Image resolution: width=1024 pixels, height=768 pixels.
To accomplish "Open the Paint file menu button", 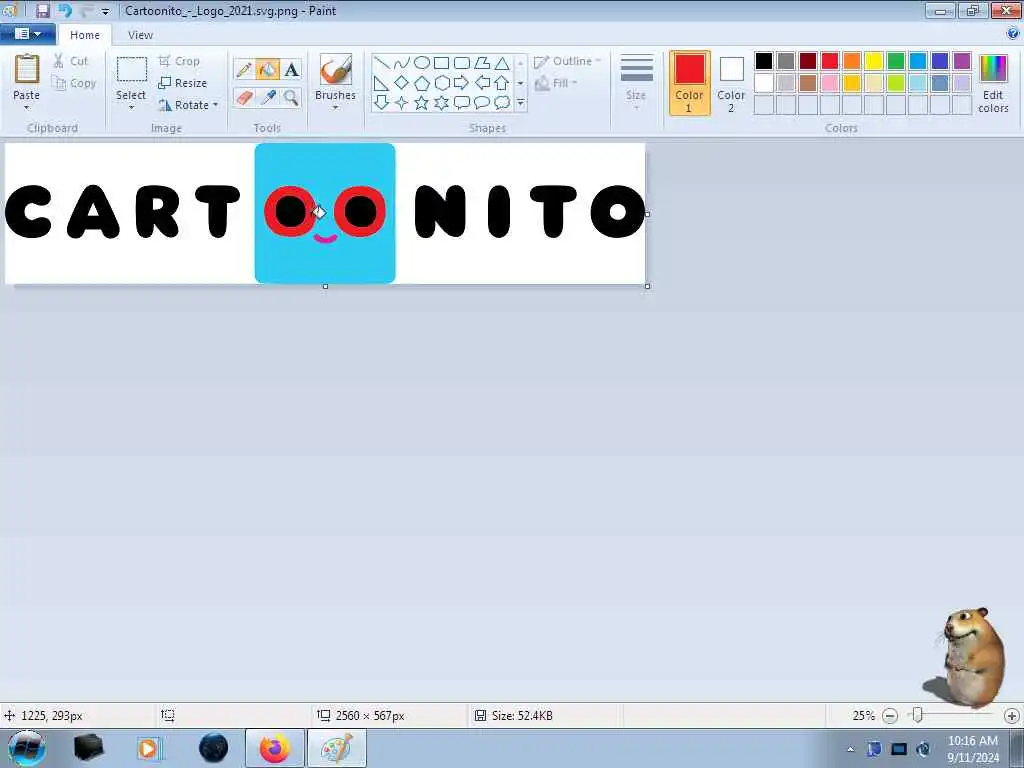I will 27,34.
